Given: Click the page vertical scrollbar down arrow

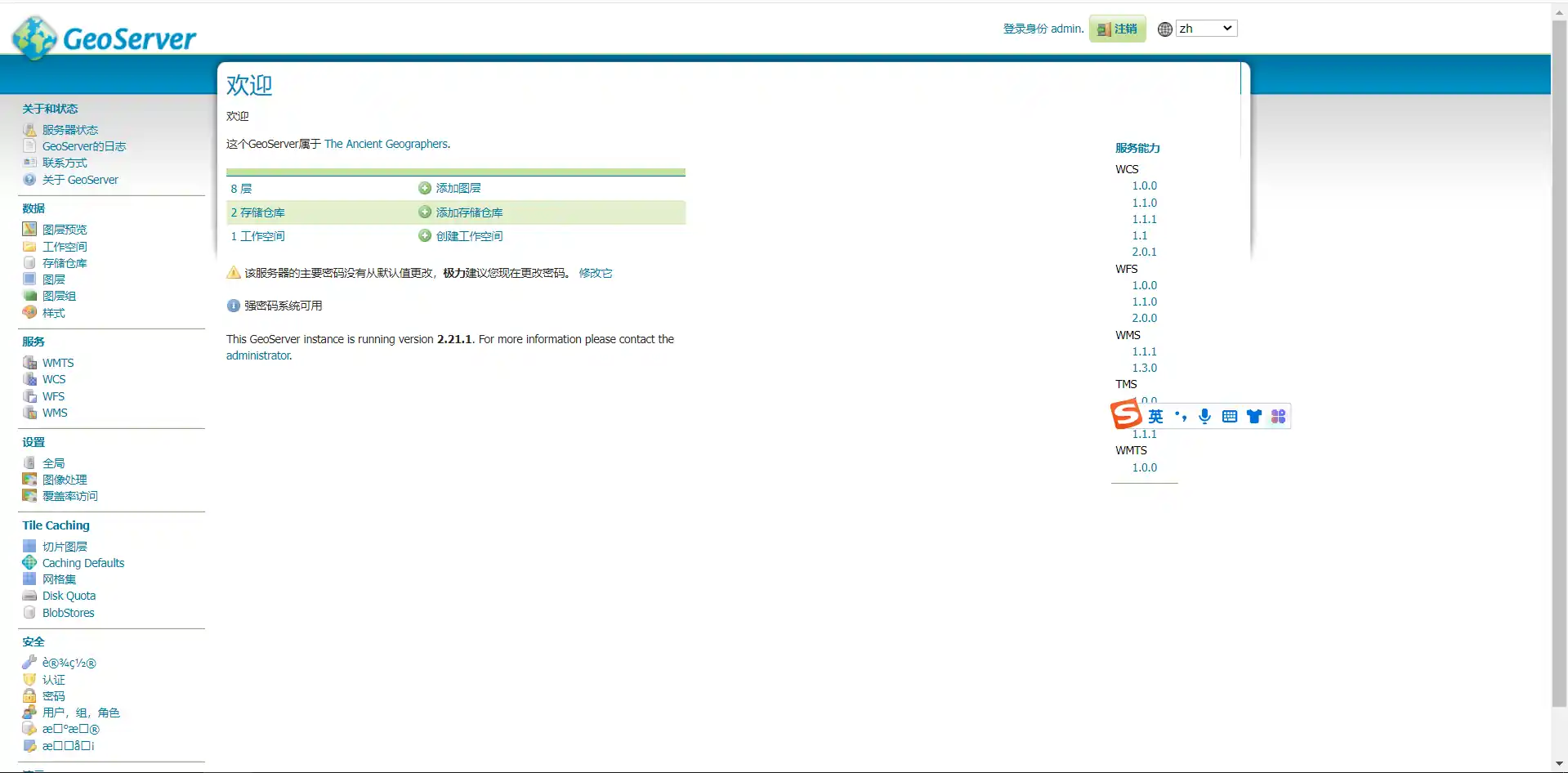Looking at the screenshot, I should [x=1559, y=764].
